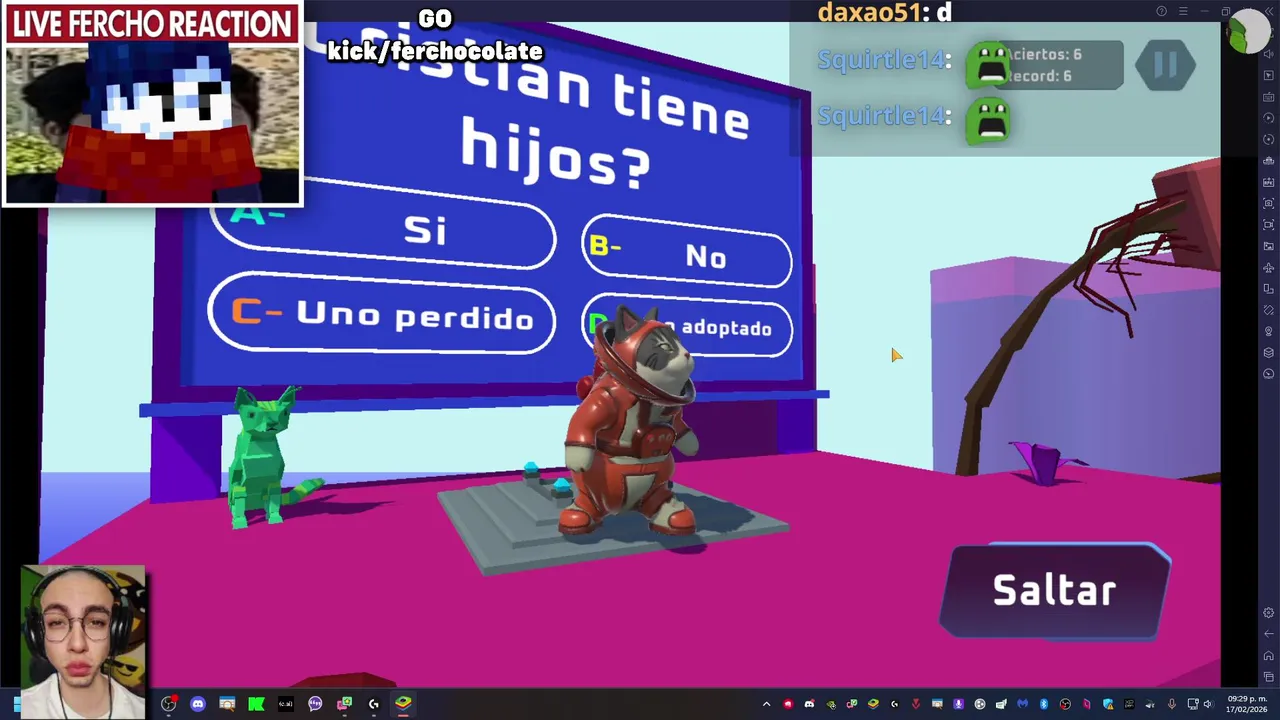
Task: Click the shake device icon in sidebar
Action: point(1269,310)
